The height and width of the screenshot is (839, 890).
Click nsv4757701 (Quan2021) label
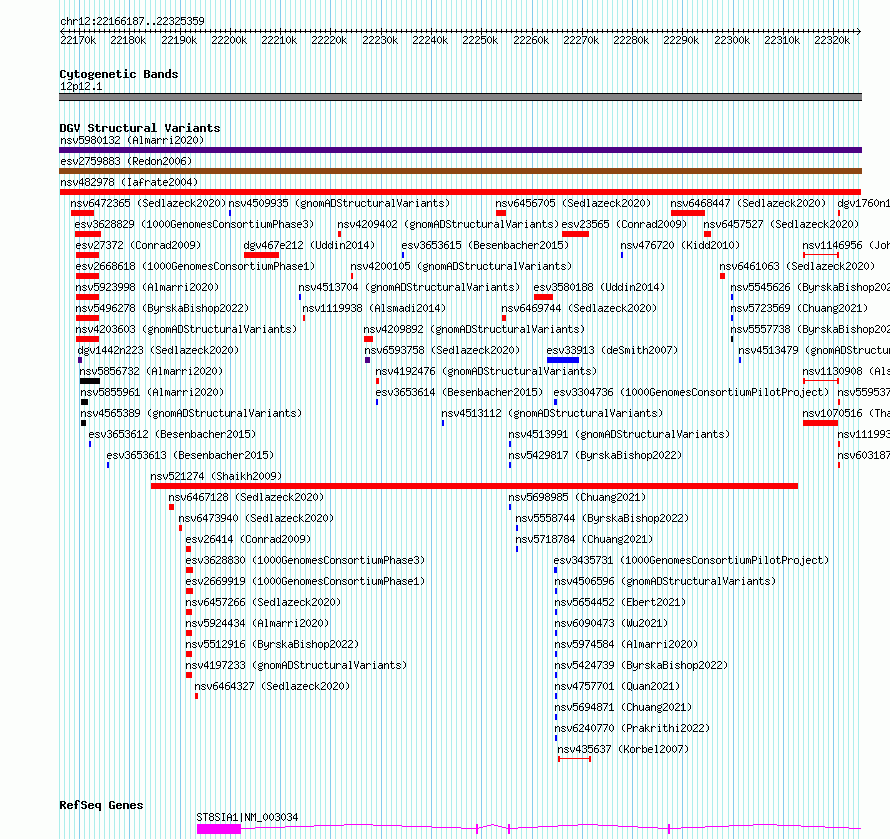coord(617,686)
